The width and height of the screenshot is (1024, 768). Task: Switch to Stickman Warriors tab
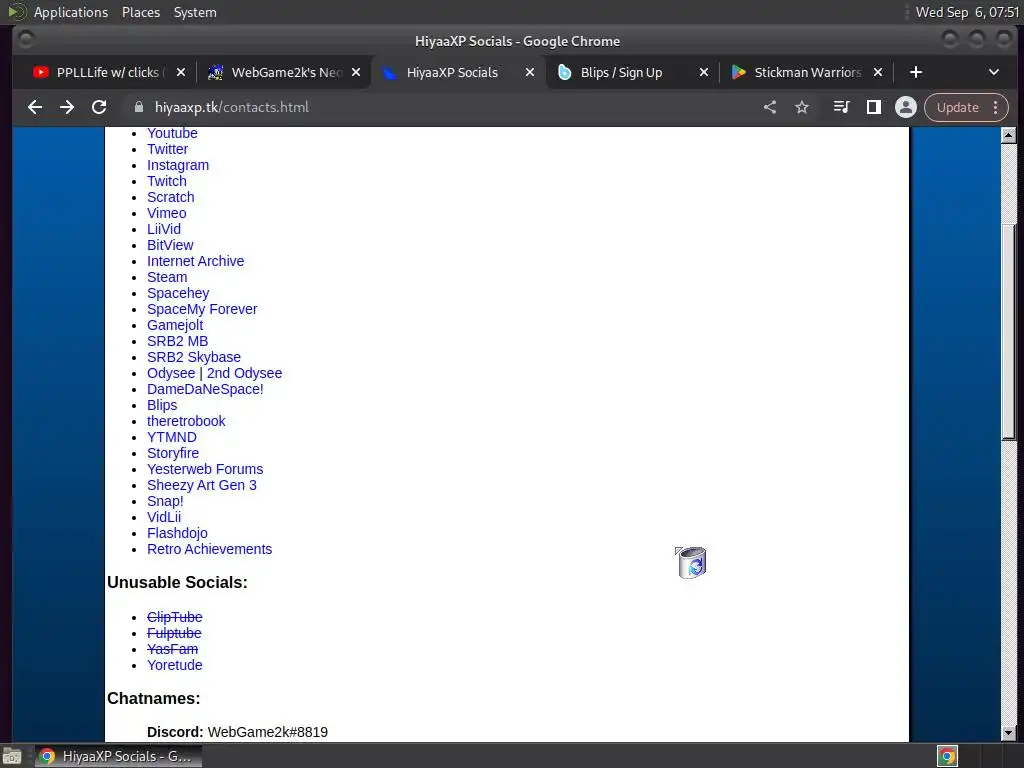pyautogui.click(x=807, y=72)
